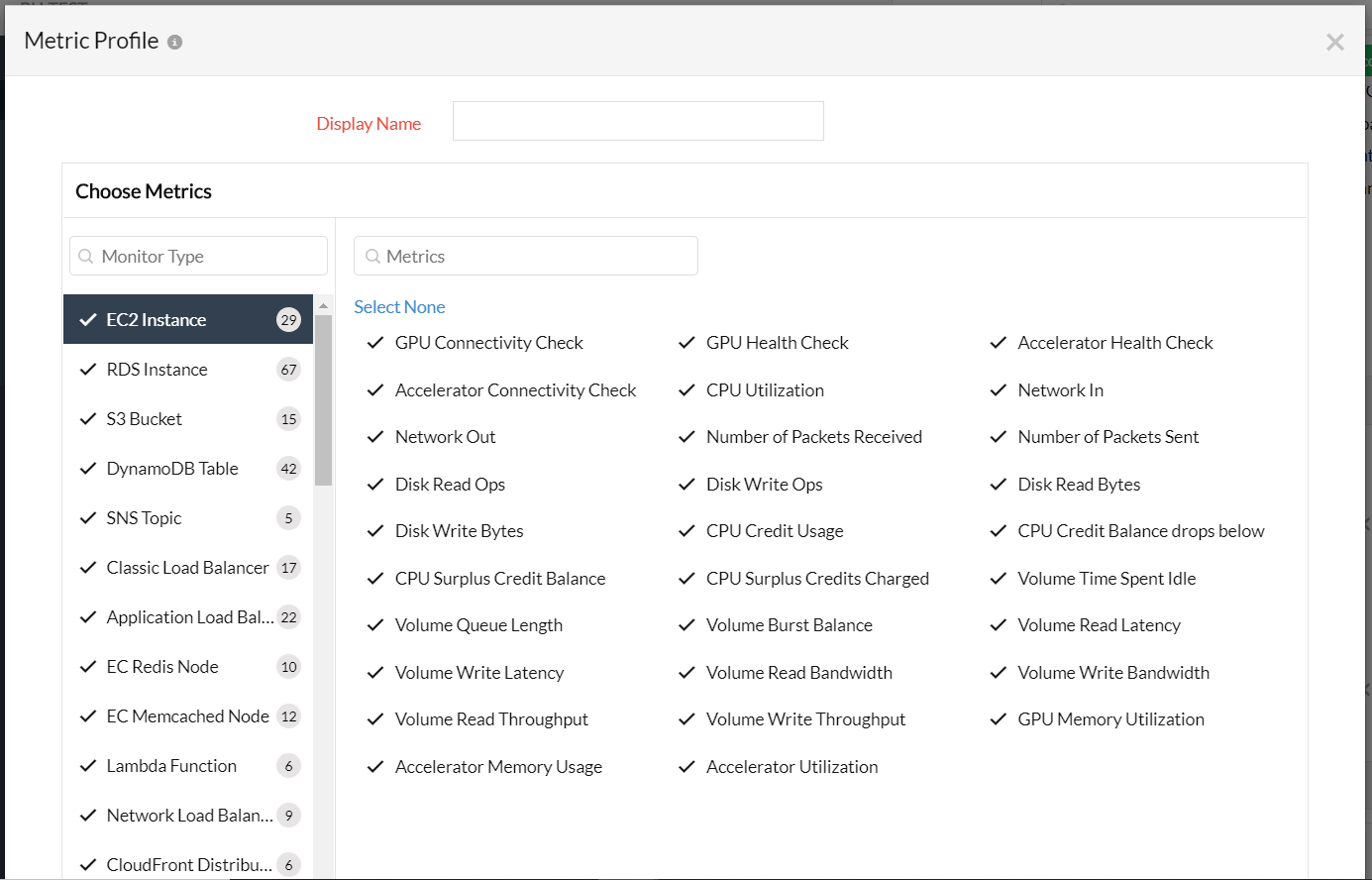This screenshot has height=880, width=1372.
Task: Select the Lambda Function monitor type
Action: point(171,765)
